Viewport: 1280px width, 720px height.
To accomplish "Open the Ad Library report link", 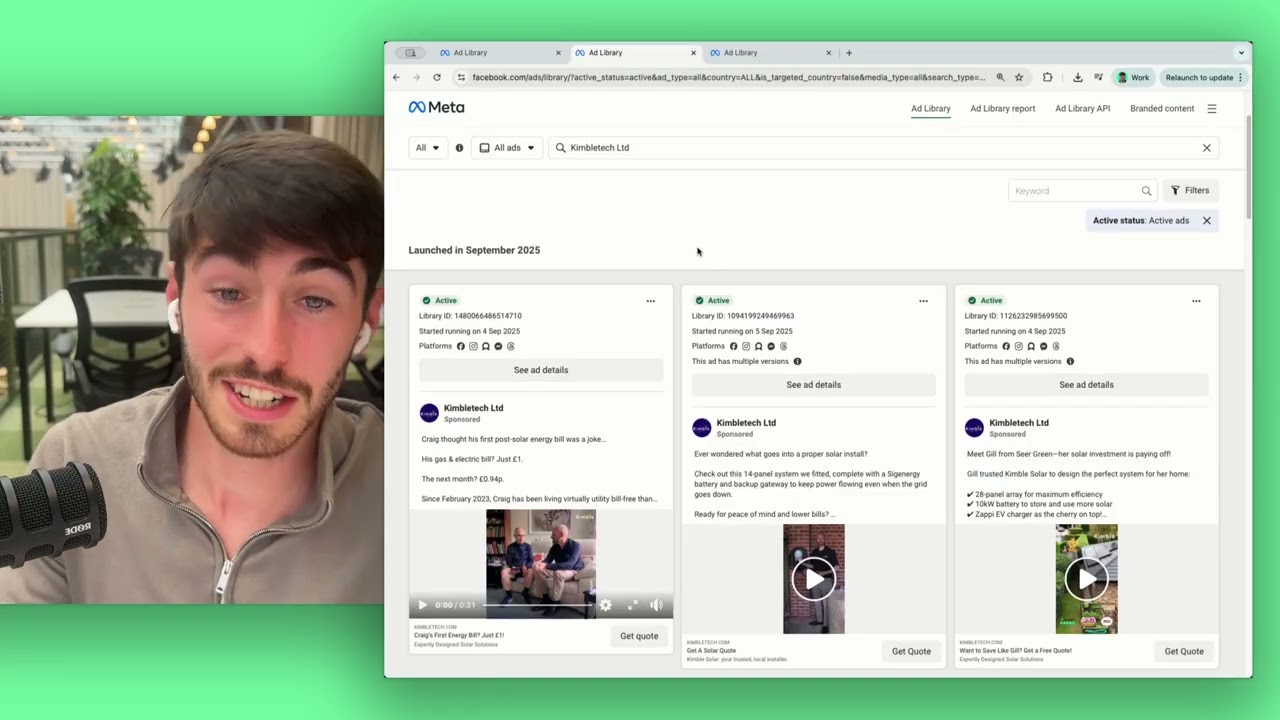I will pos(1002,109).
